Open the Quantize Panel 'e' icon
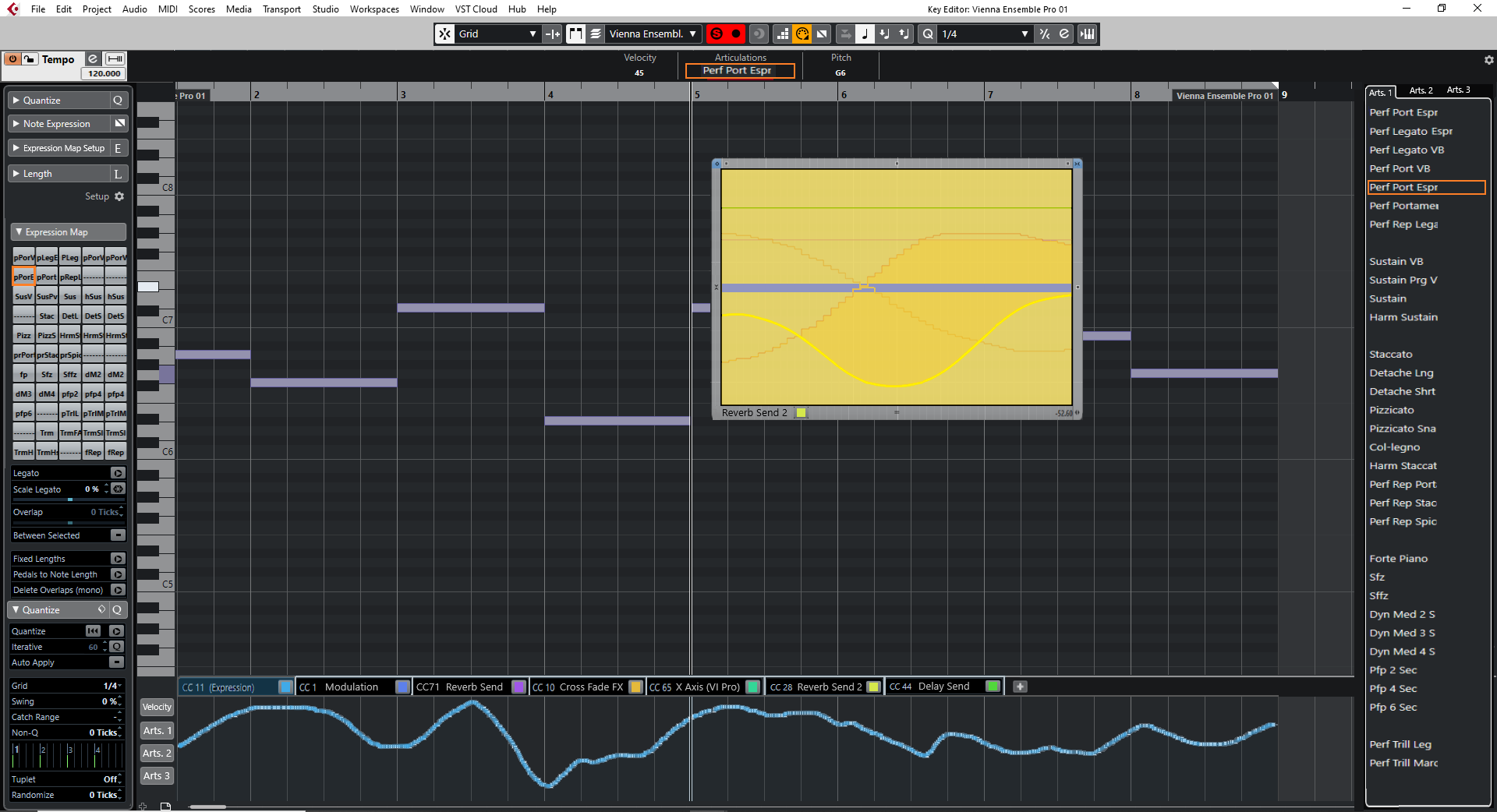 coord(1064,34)
